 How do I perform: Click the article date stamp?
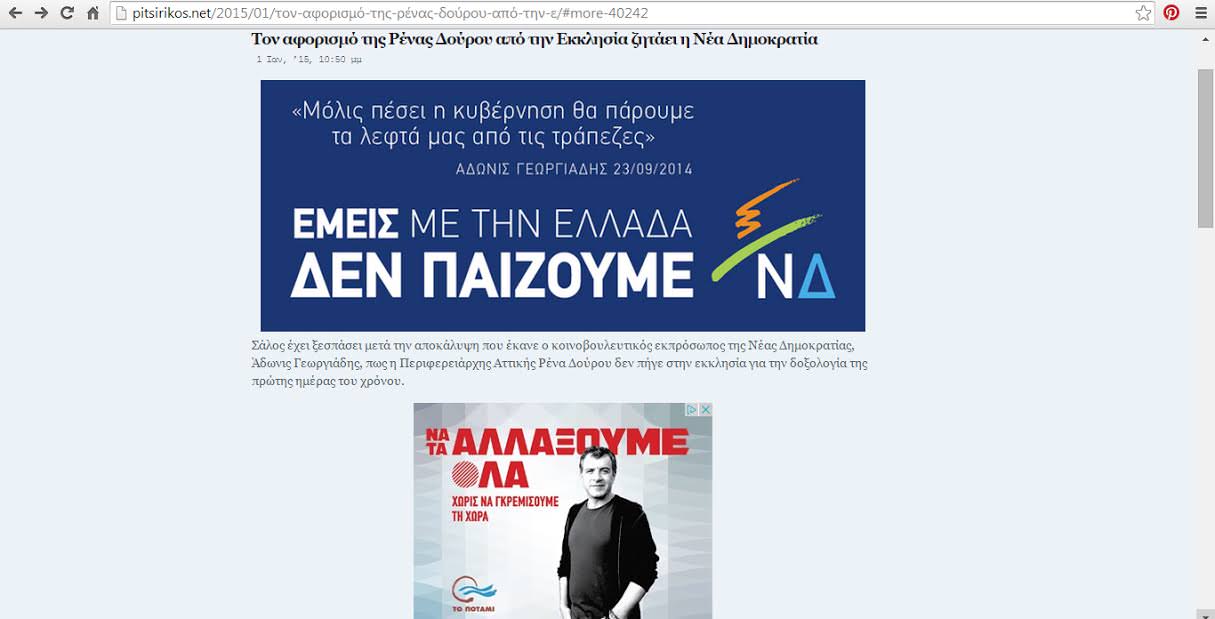[x=309, y=60]
